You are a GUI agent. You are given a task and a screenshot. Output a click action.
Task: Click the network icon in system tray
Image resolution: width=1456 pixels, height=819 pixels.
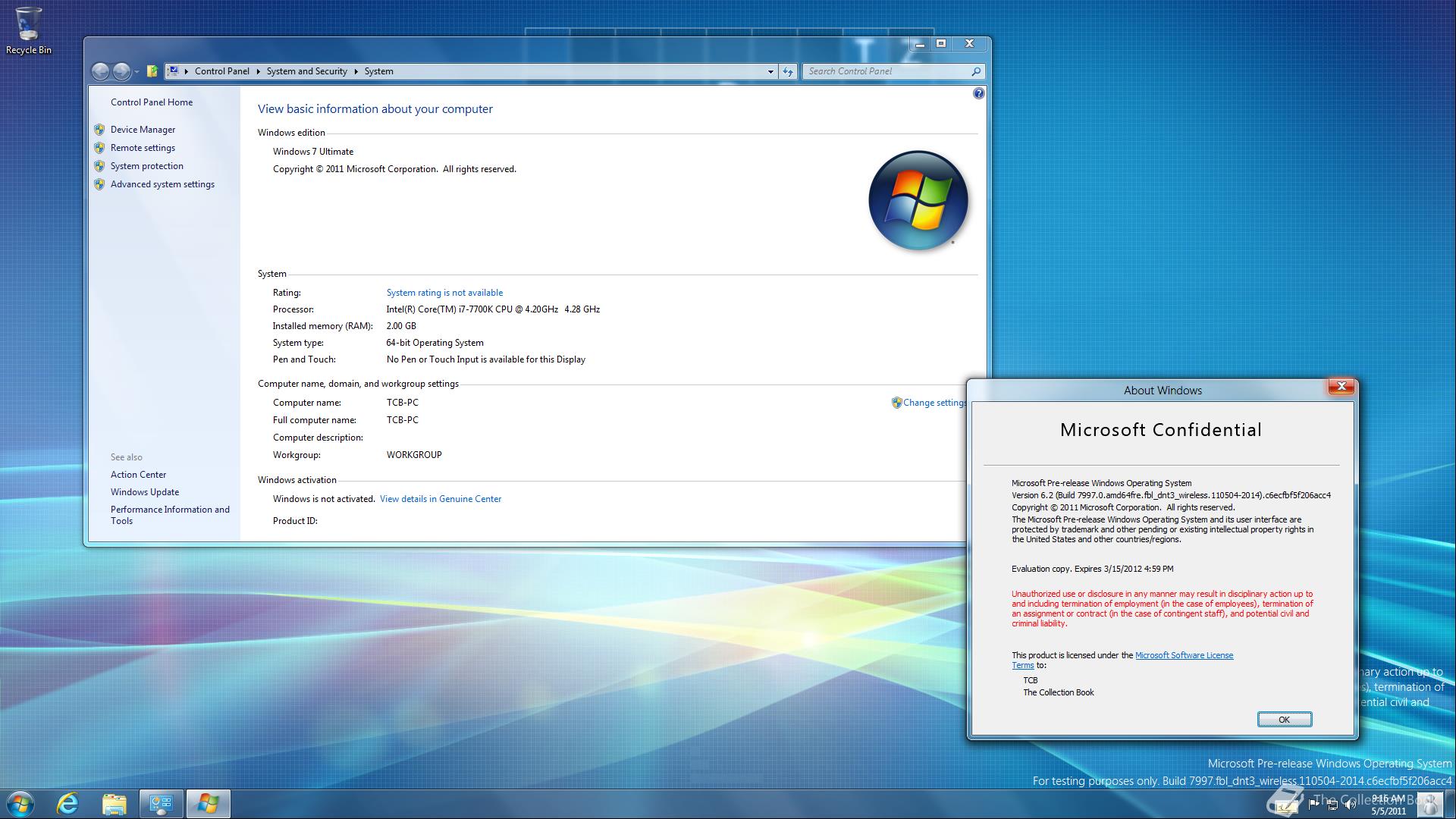point(1332,805)
